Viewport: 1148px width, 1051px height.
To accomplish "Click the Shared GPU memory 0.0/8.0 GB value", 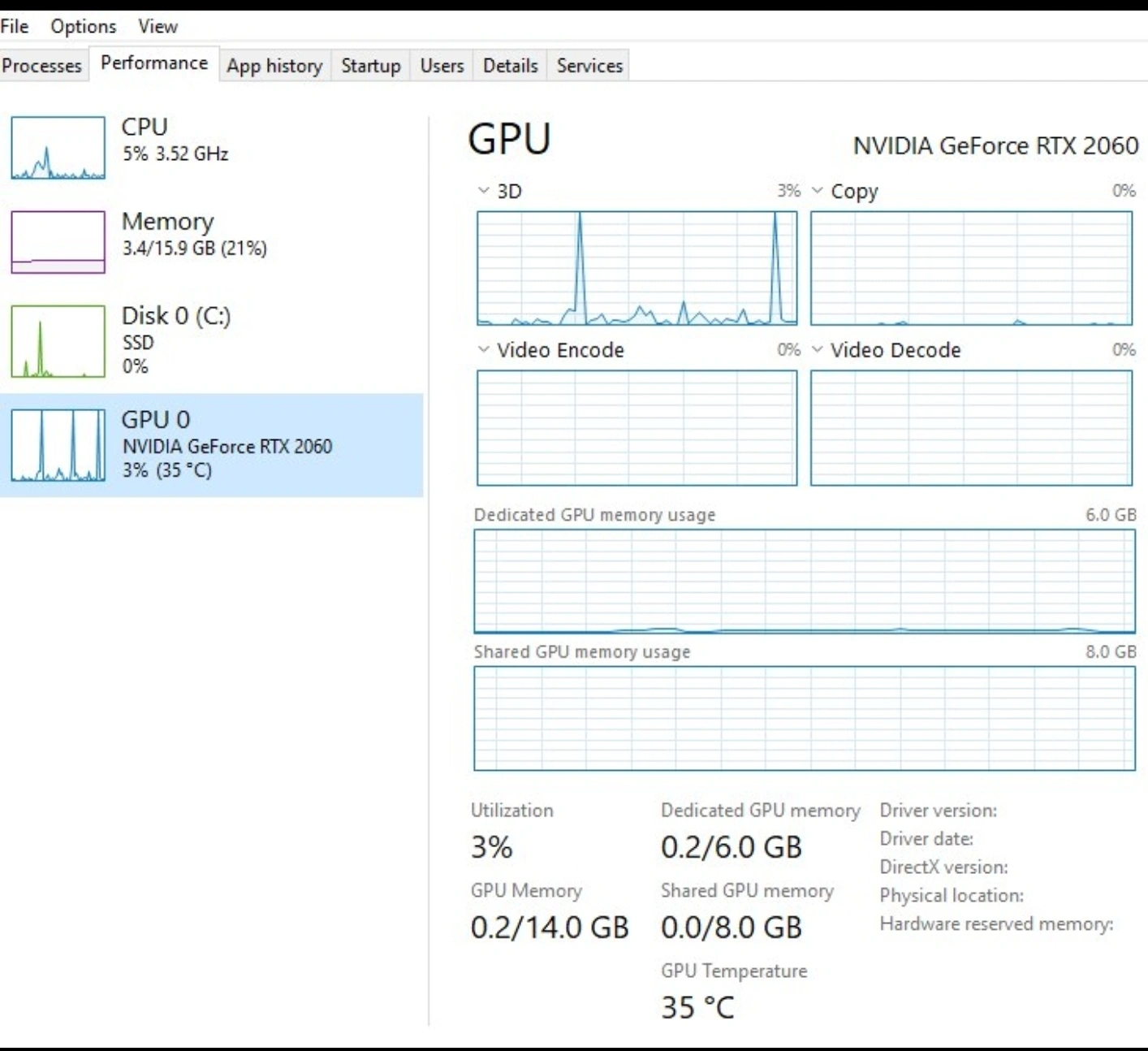I will coord(732,927).
